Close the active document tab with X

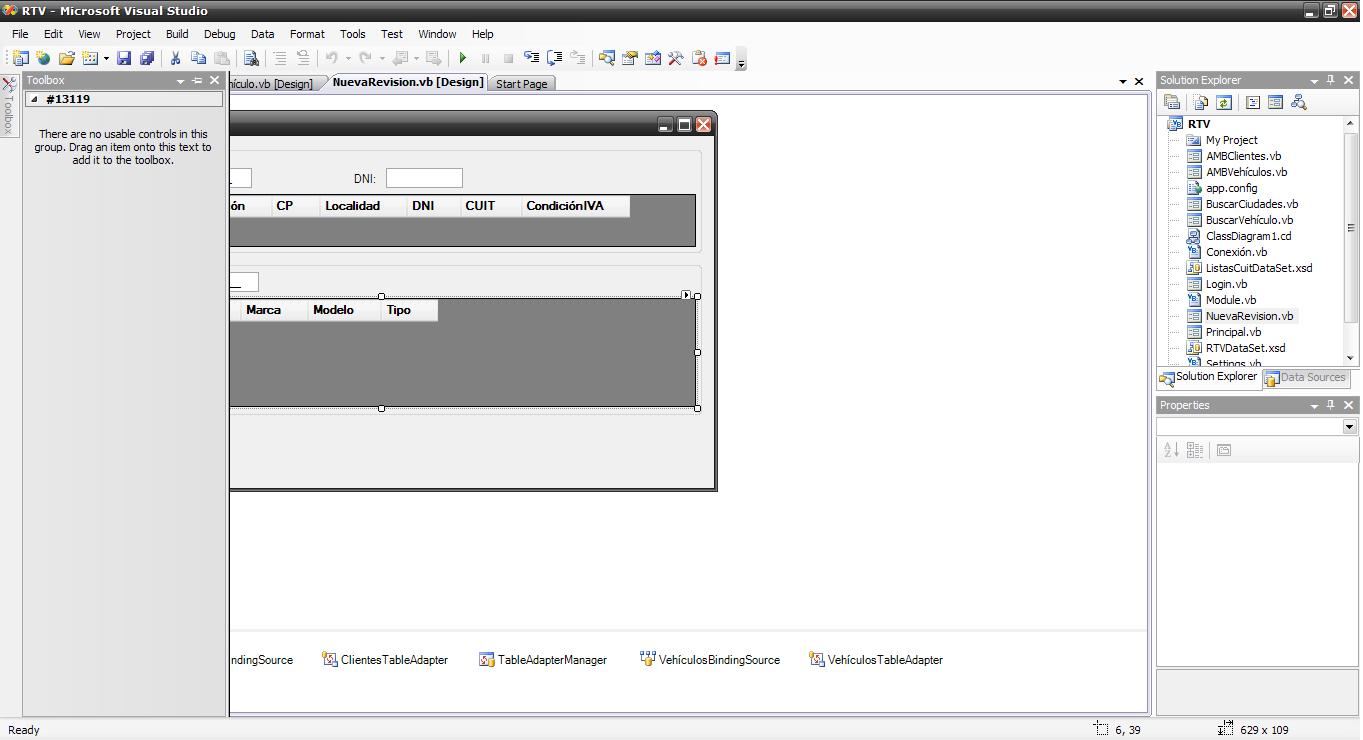(1138, 82)
